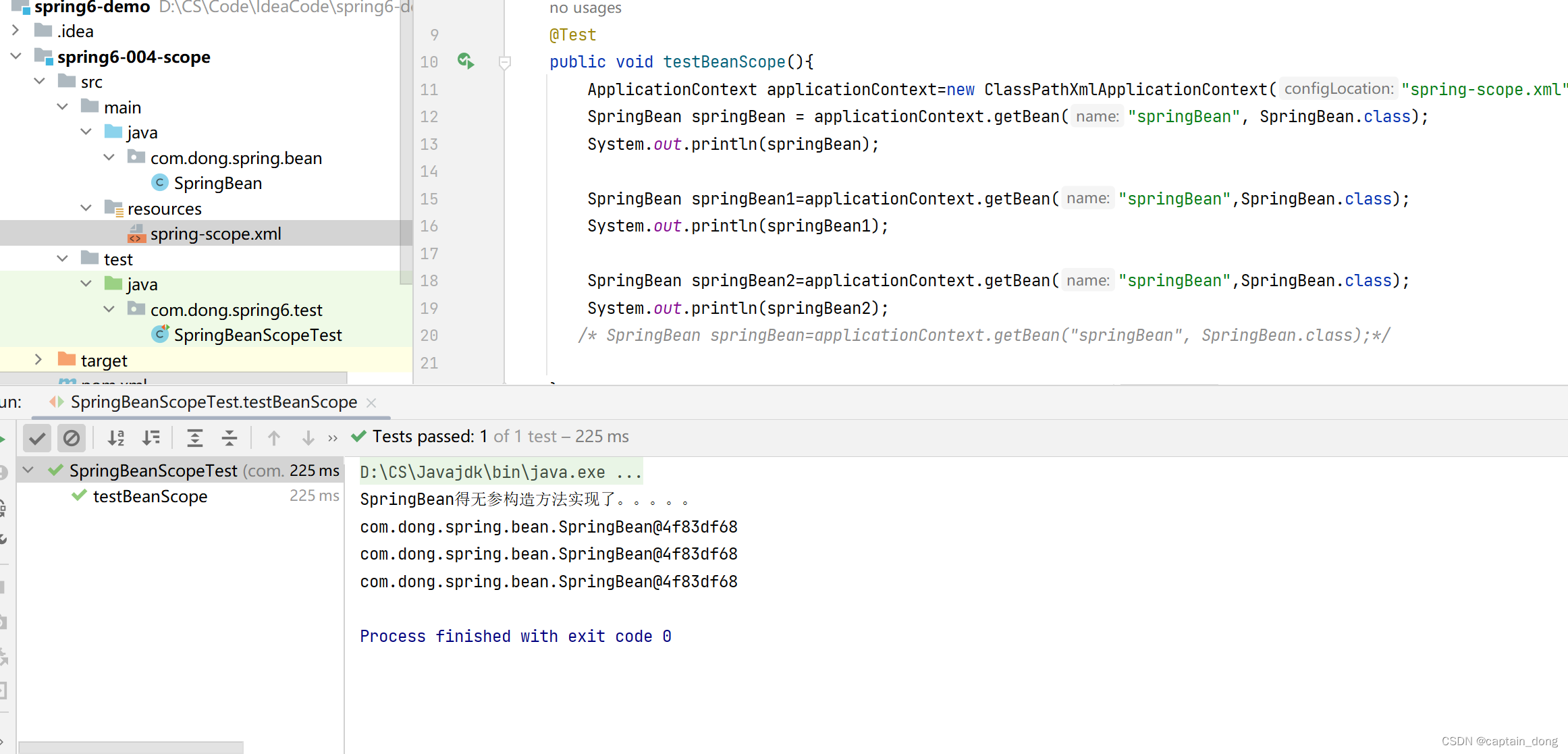Expand all nodes in the test results tree

[195, 437]
